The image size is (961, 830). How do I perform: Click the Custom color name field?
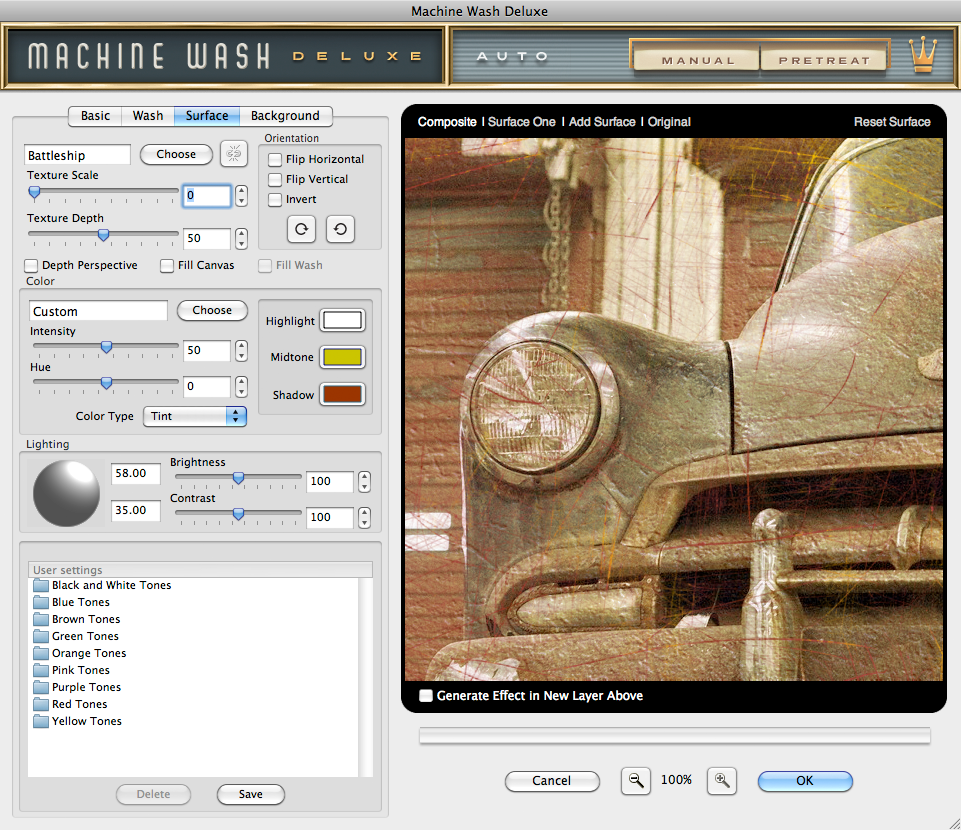pyautogui.click(x=98, y=311)
